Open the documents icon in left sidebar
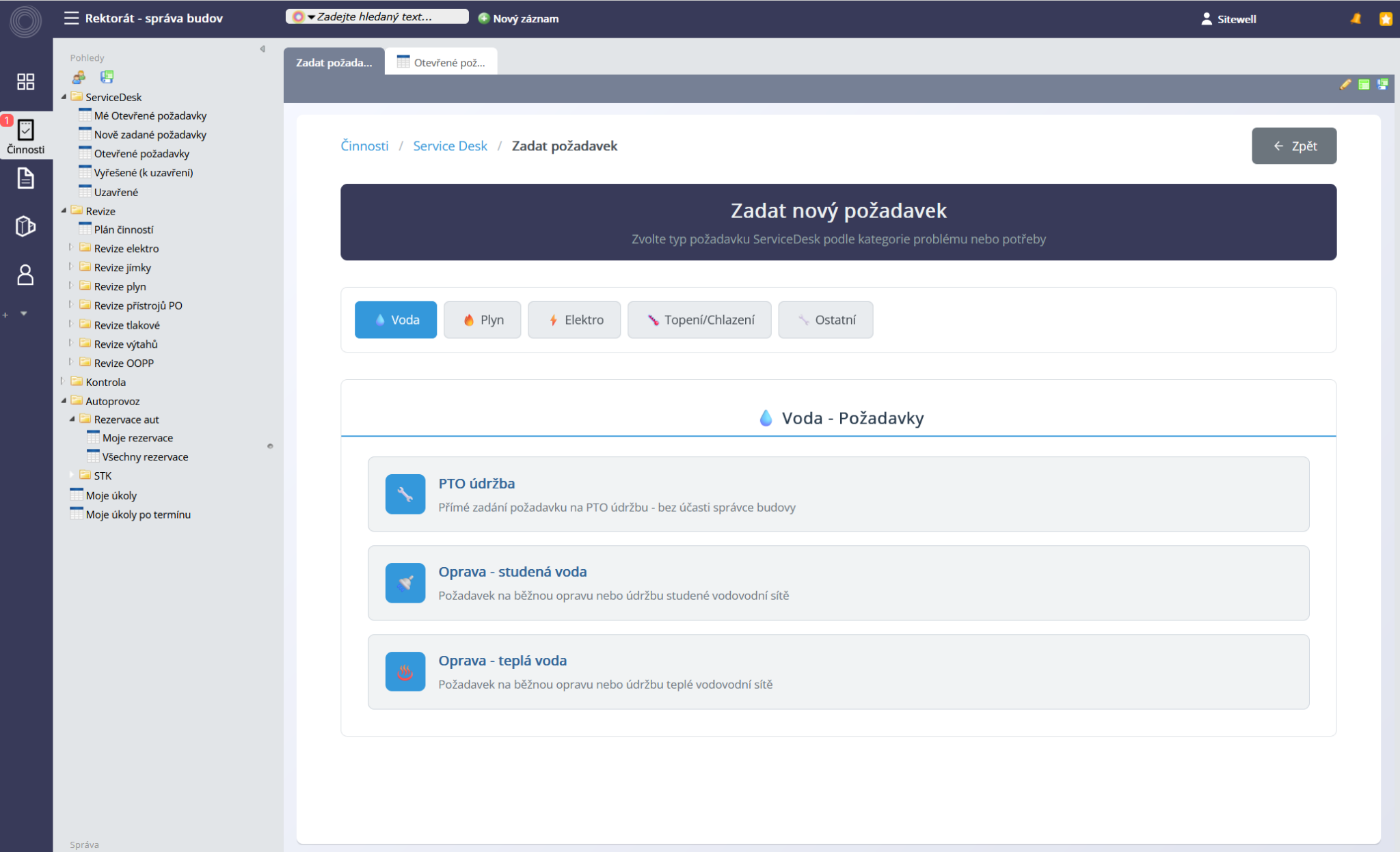Image resolution: width=1400 pixels, height=852 pixels. [25, 178]
